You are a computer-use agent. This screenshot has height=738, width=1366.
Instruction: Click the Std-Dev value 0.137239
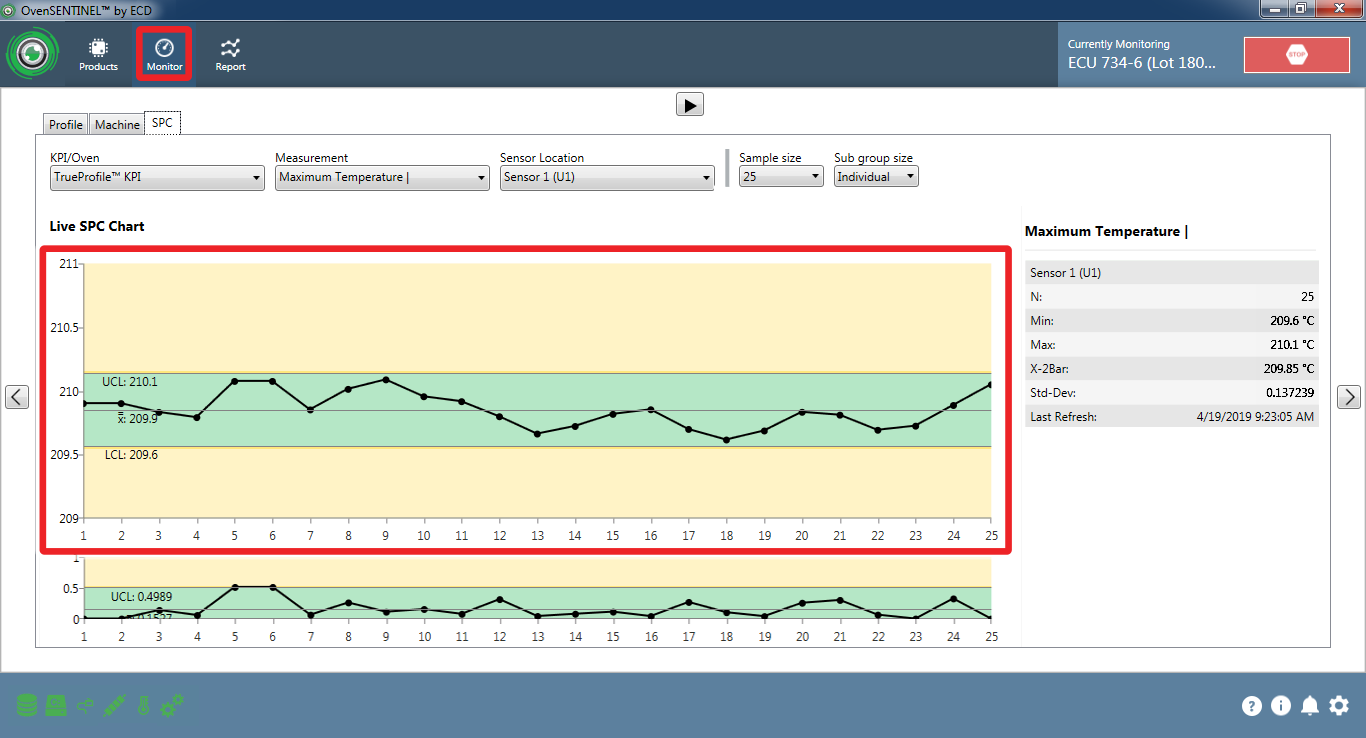coord(1290,393)
